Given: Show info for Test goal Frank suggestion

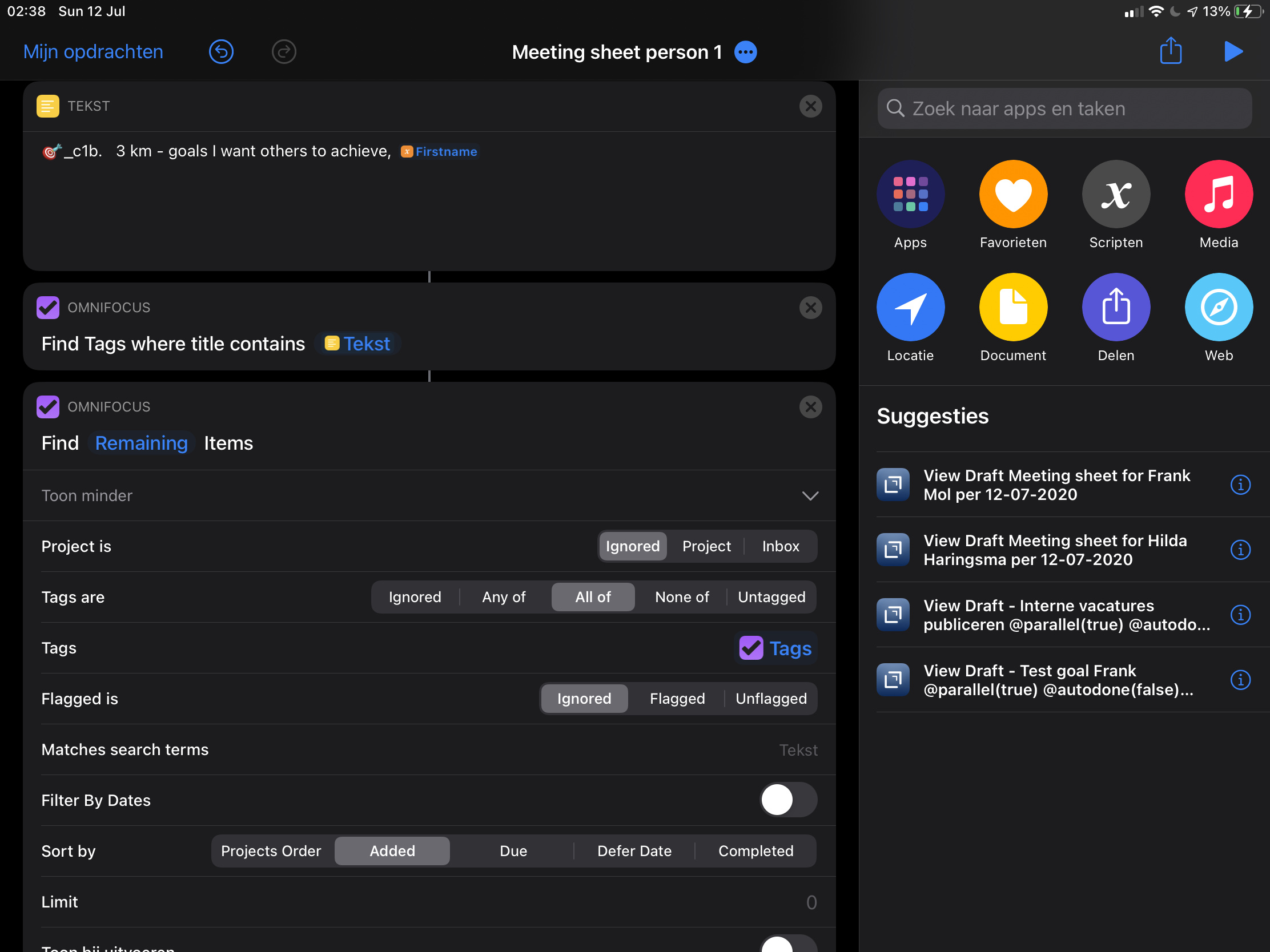Looking at the screenshot, I should click(x=1240, y=680).
